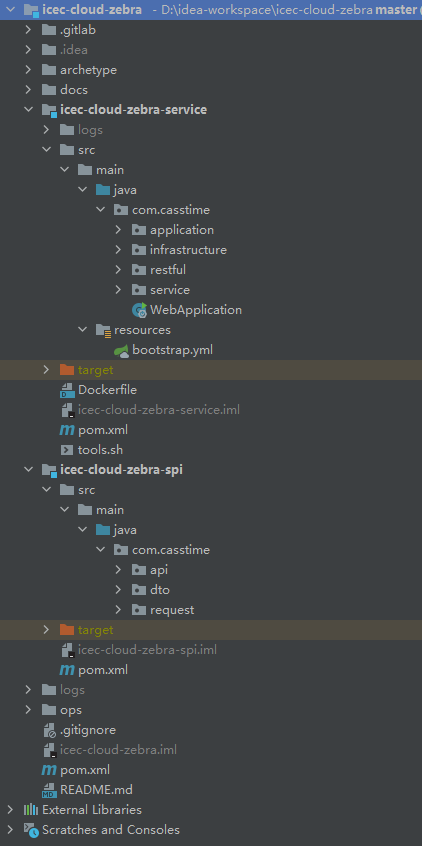
Task: Select the .idea folder row
Action: 211,50
